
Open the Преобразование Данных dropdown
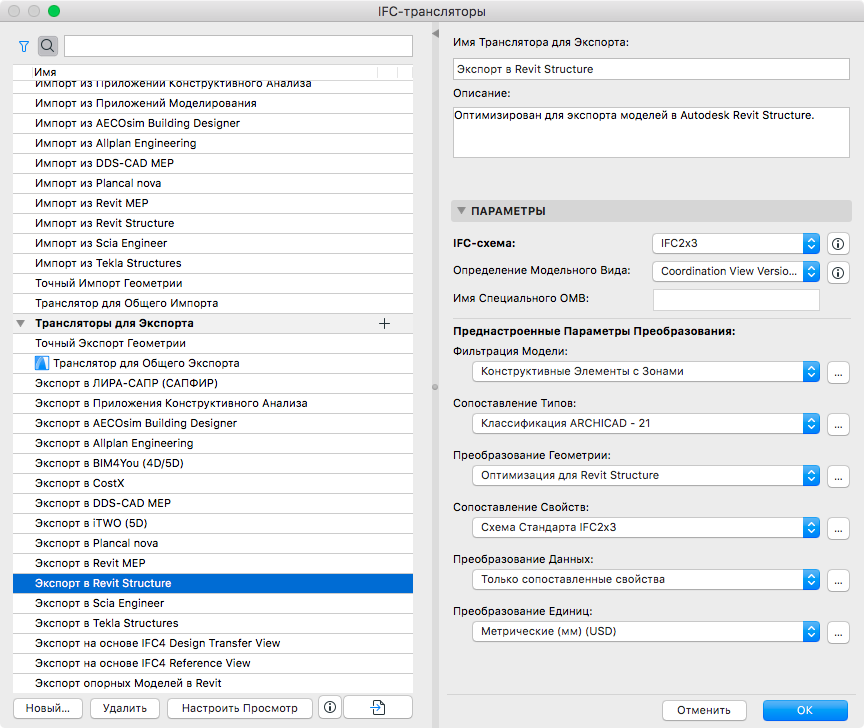pyautogui.click(x=646, y=579)
